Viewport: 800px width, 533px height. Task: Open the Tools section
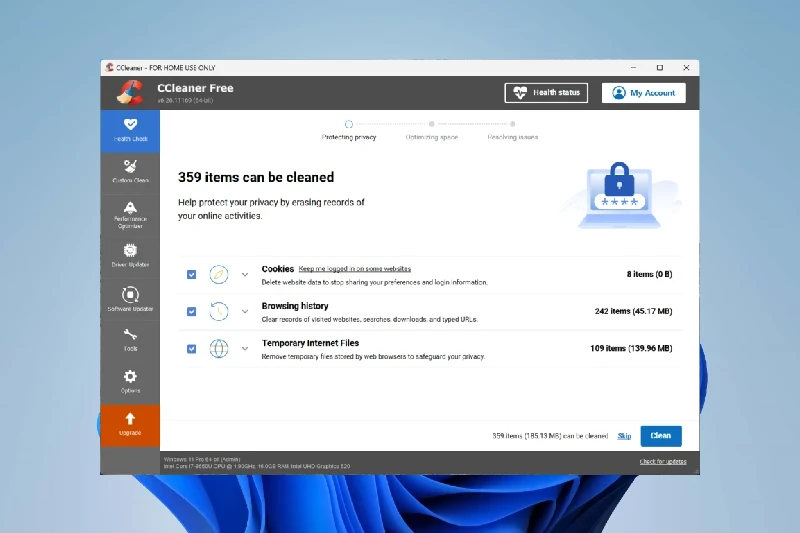(130, 340)
